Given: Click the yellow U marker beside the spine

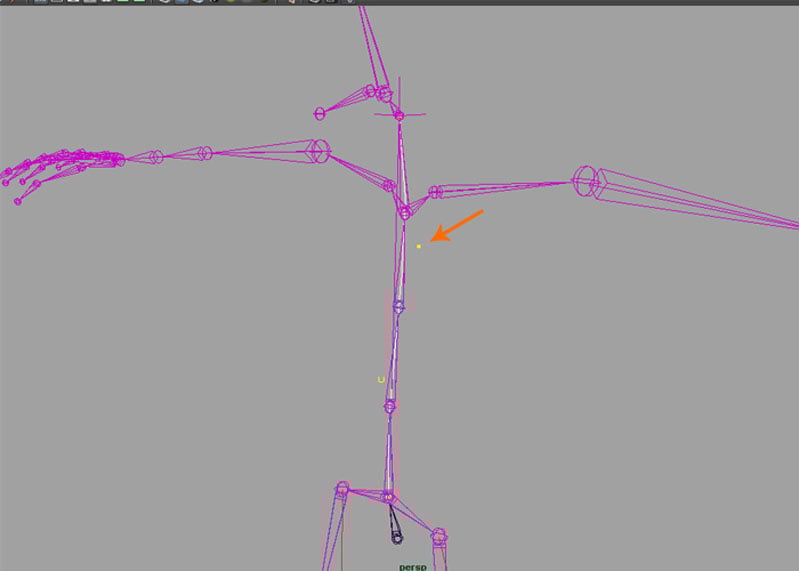Looking at the screenshot, I should (x=381, y=379).
